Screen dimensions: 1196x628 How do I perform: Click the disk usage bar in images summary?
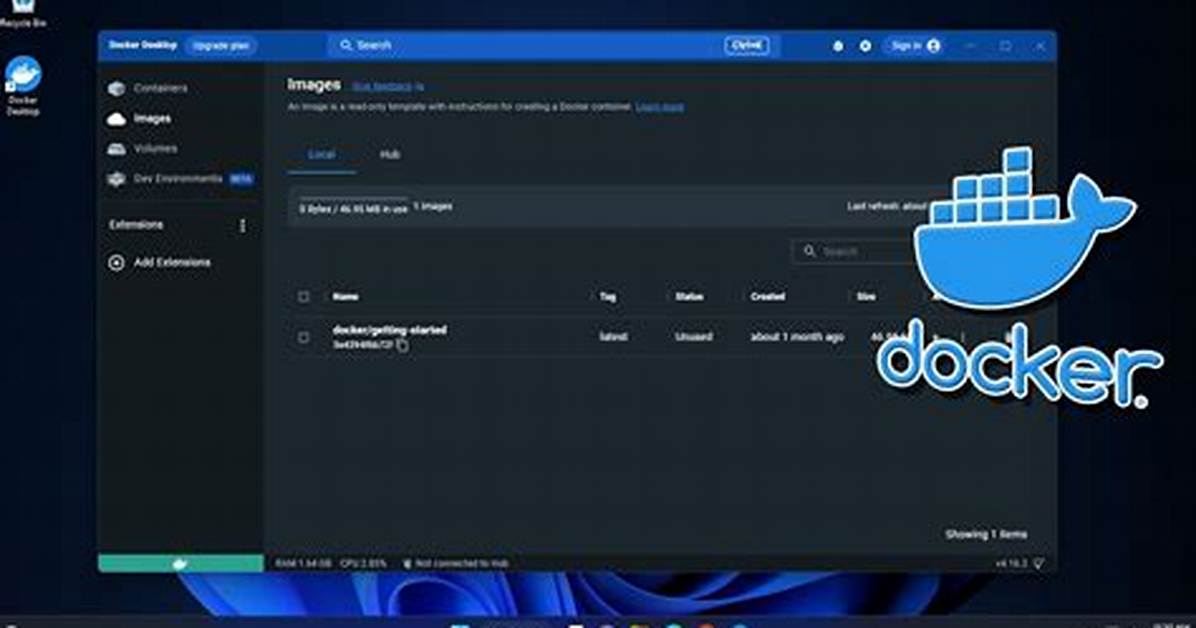pyautogui.click(x=353, y=198)
